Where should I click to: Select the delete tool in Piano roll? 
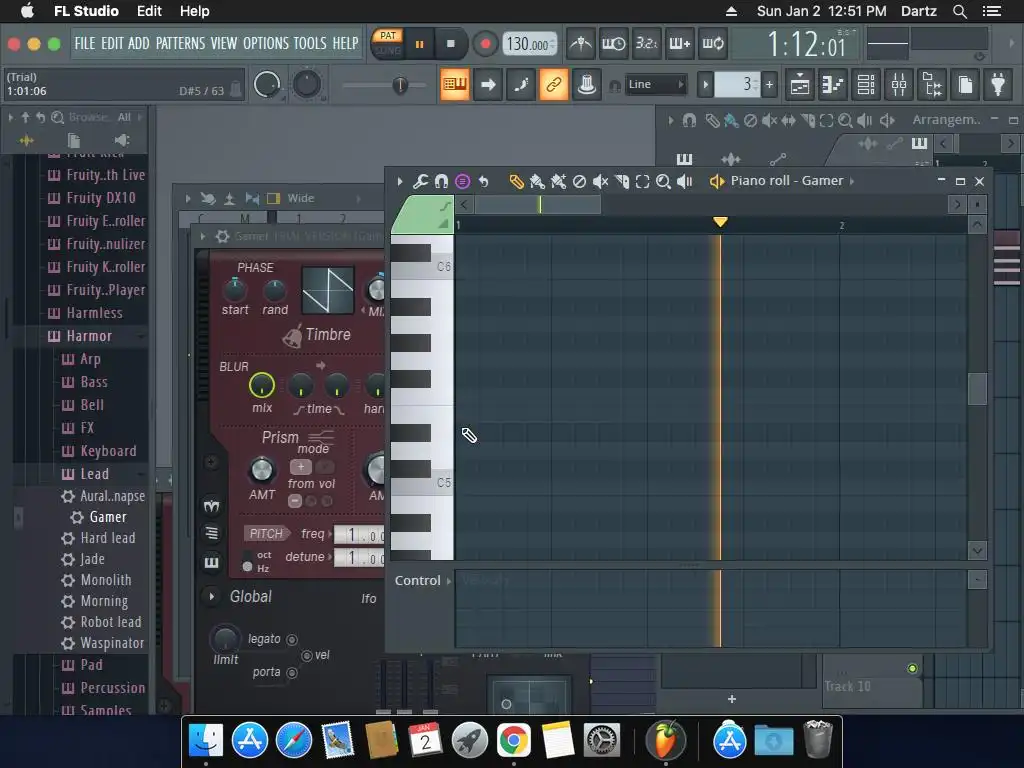tap(579, 182)
